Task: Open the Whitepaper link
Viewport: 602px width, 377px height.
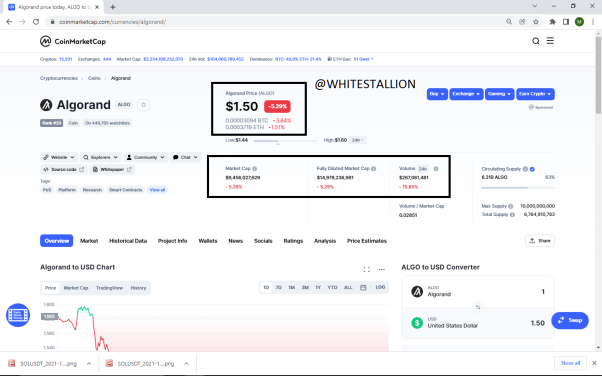Action: [112, 169]
